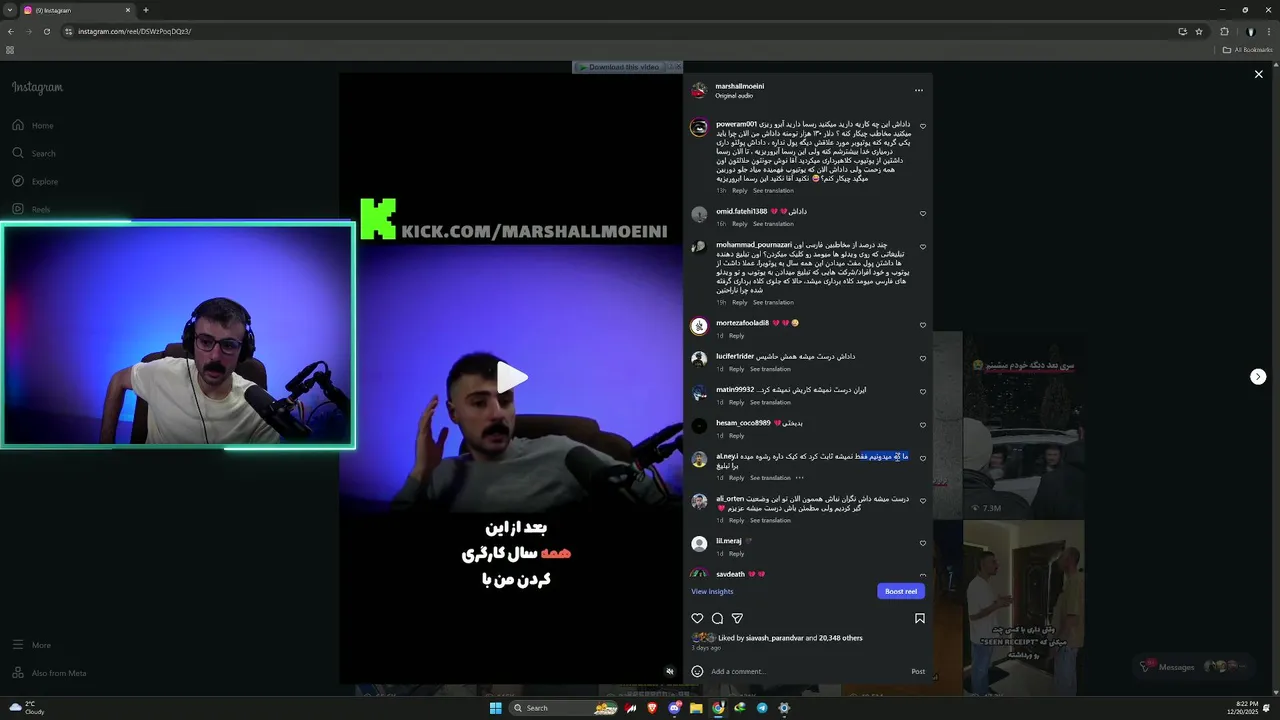Open the three-dot options for the post
The width and height of the screenshot is (1280, 720).
919,90
